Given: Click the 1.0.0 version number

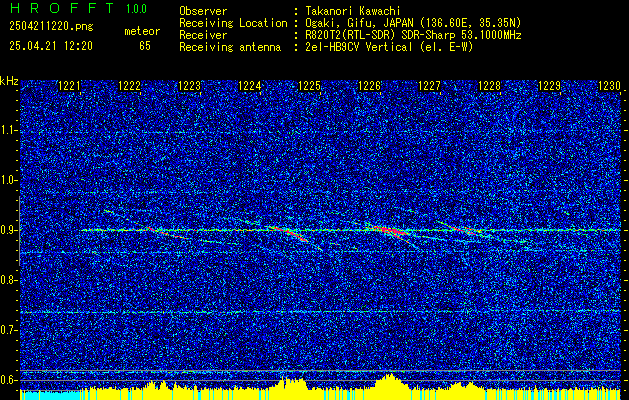Looking at the screenshot, I should [x=136, y=9].
